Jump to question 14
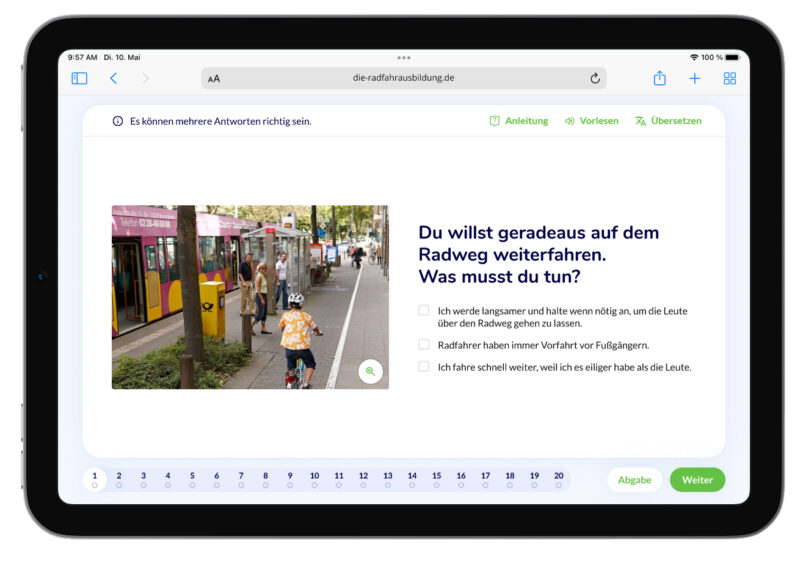 tap(412, 479)
